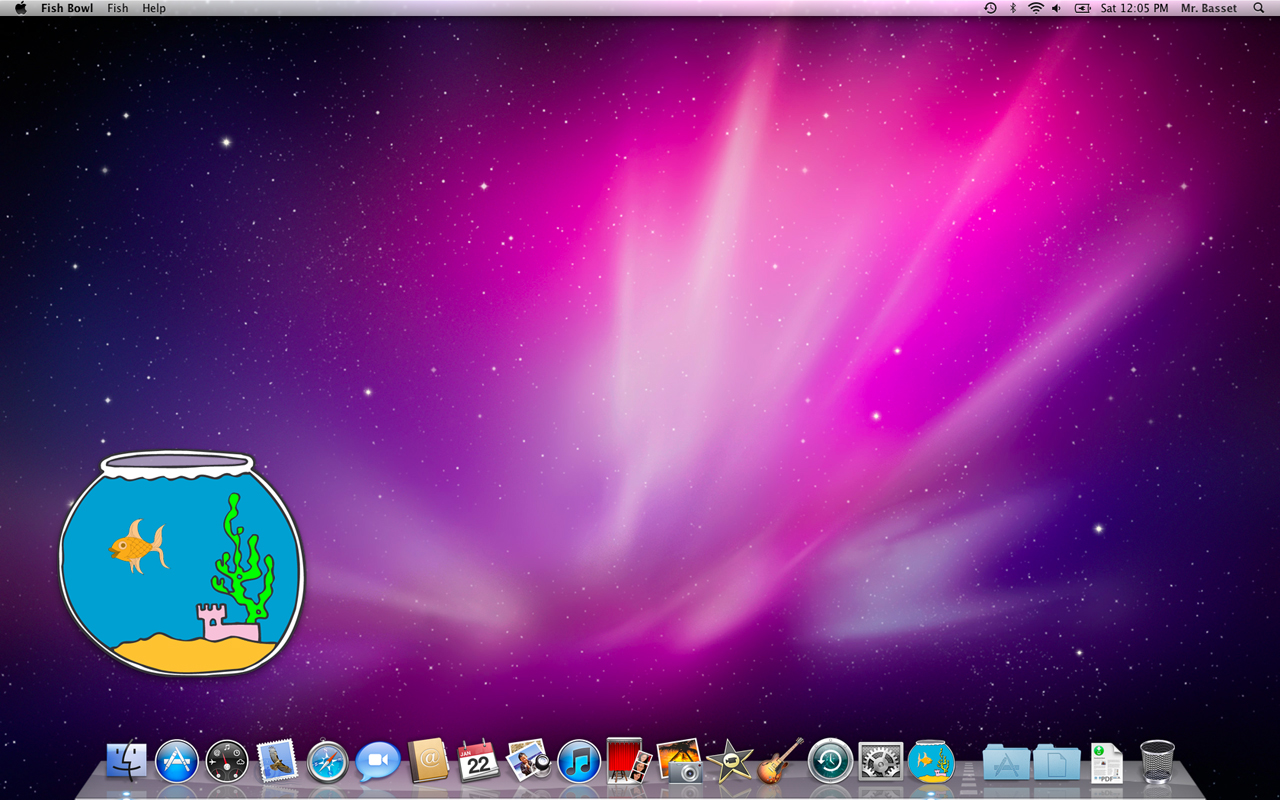
Task: Open Dashboard from the Dock
Action: (227, 762)
